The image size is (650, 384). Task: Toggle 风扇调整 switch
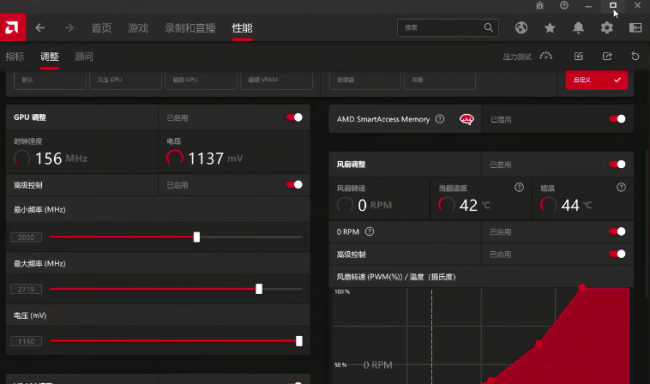[x=617, y=164]
